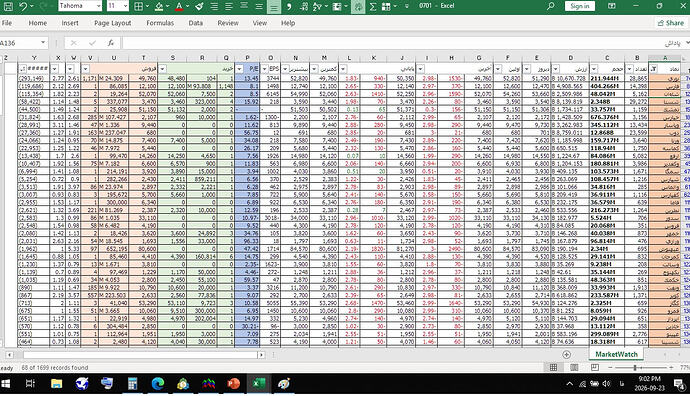The height and width of the screenshot is (396, 690).
Task: Open Ribbon Display Options icon
Action: click(x=612, y=6)
